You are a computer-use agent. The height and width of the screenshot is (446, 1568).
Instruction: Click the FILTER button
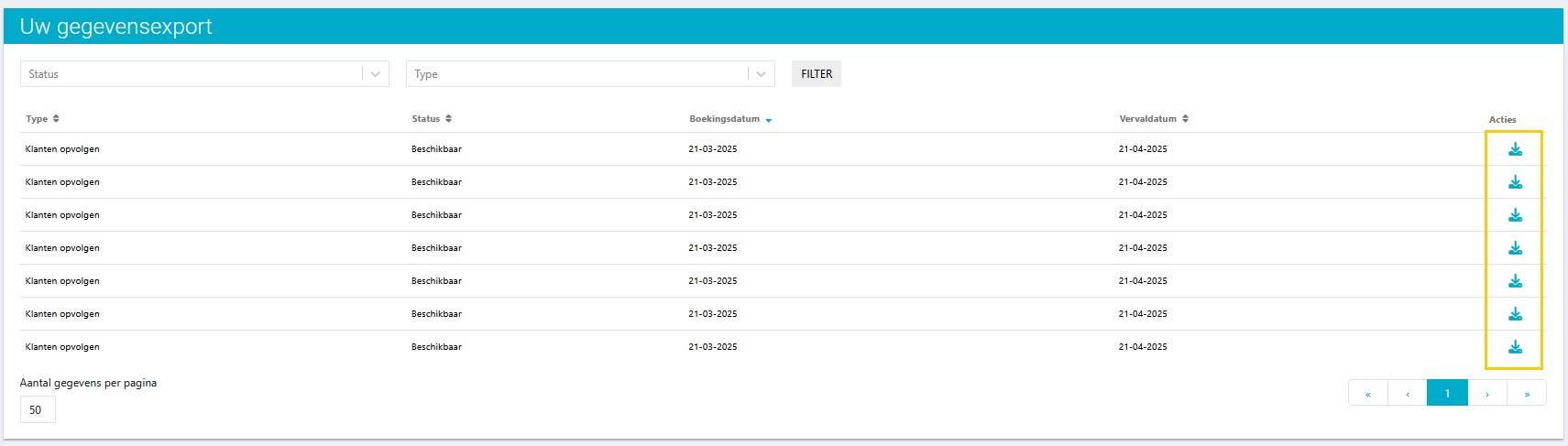pyautogui.click(x=817, y=74)
